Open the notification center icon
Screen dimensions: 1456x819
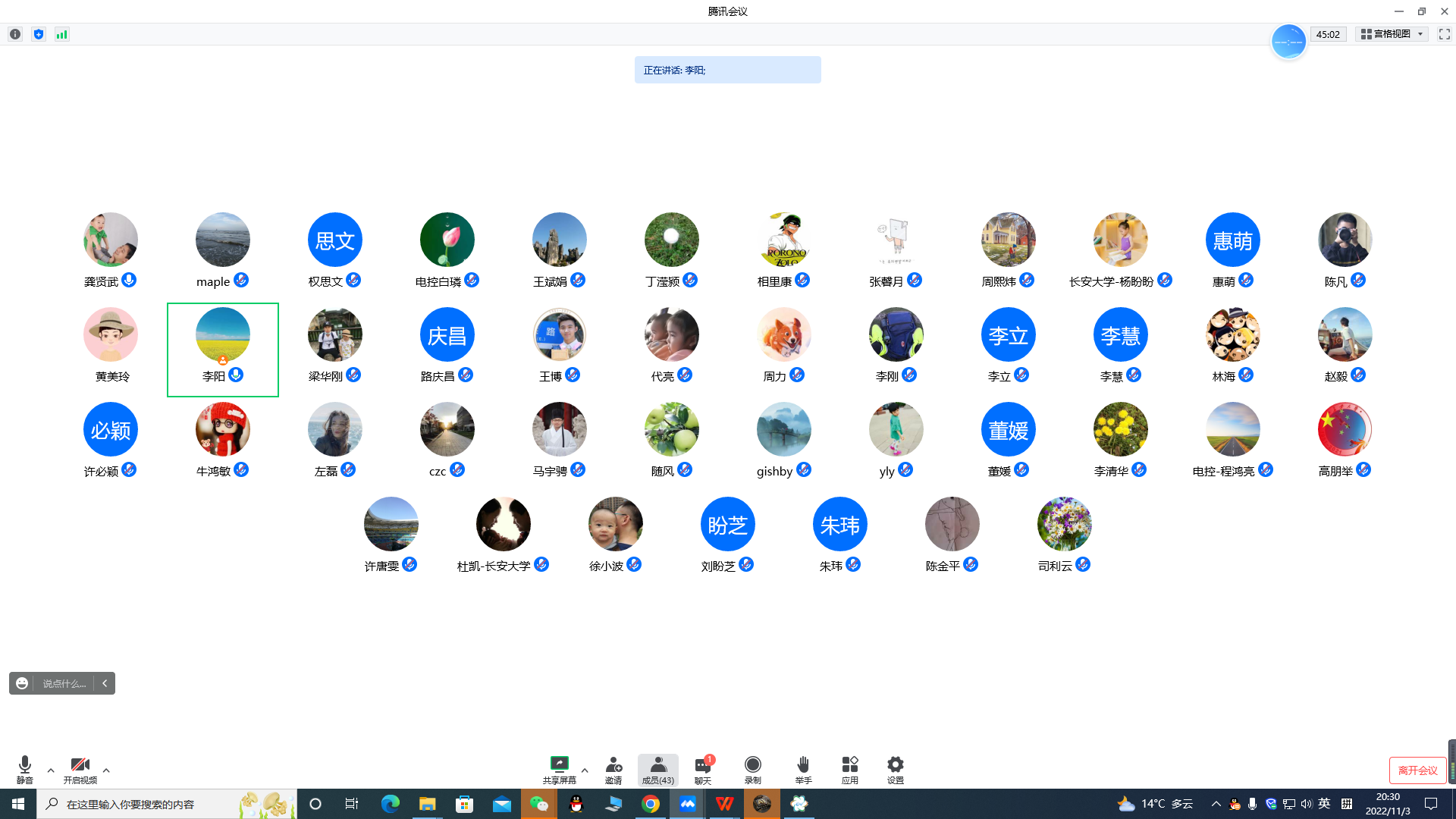1431,804
